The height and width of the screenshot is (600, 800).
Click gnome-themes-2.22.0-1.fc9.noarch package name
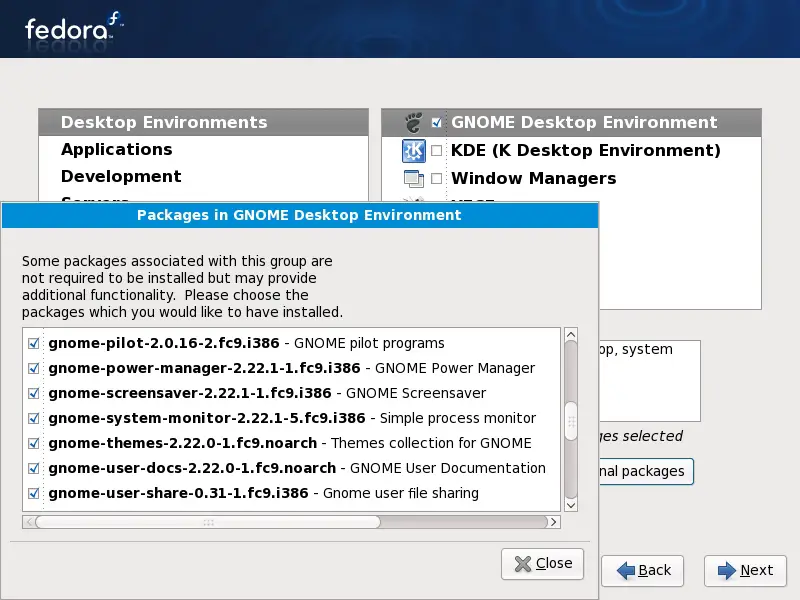coord(183,443)
